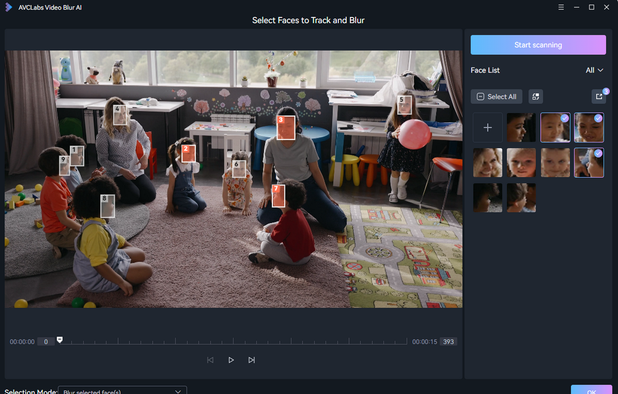618x394 pixels.
Task: Click the AVCLabs logo icon
Action: [x=9, y=7]
